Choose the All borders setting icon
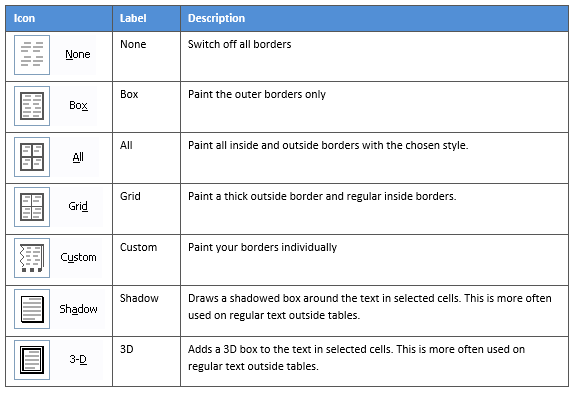Viewport: 574px width, 393px height. tap(32, 157)
